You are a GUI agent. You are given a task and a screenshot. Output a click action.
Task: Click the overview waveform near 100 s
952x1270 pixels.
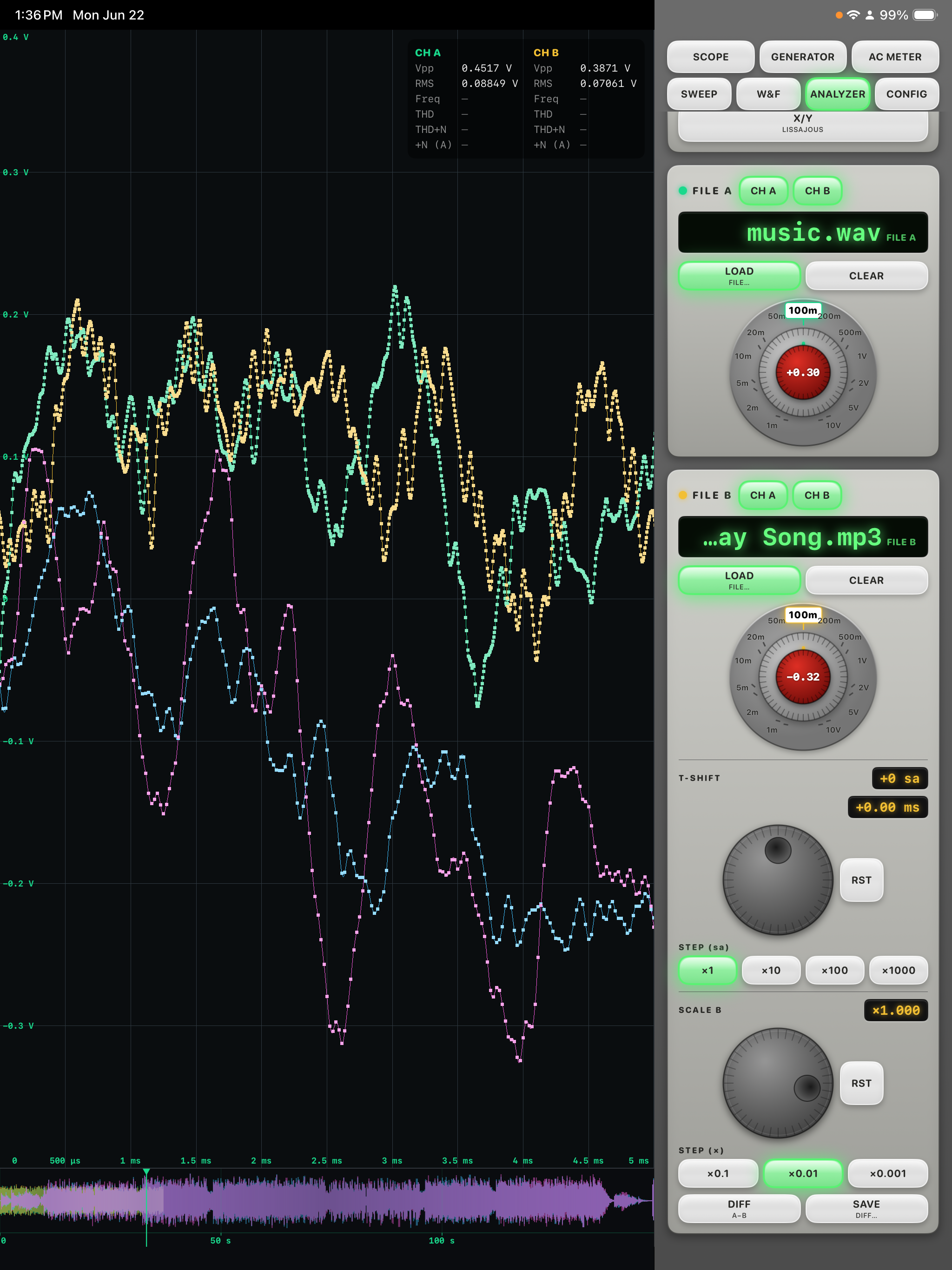441,1200
